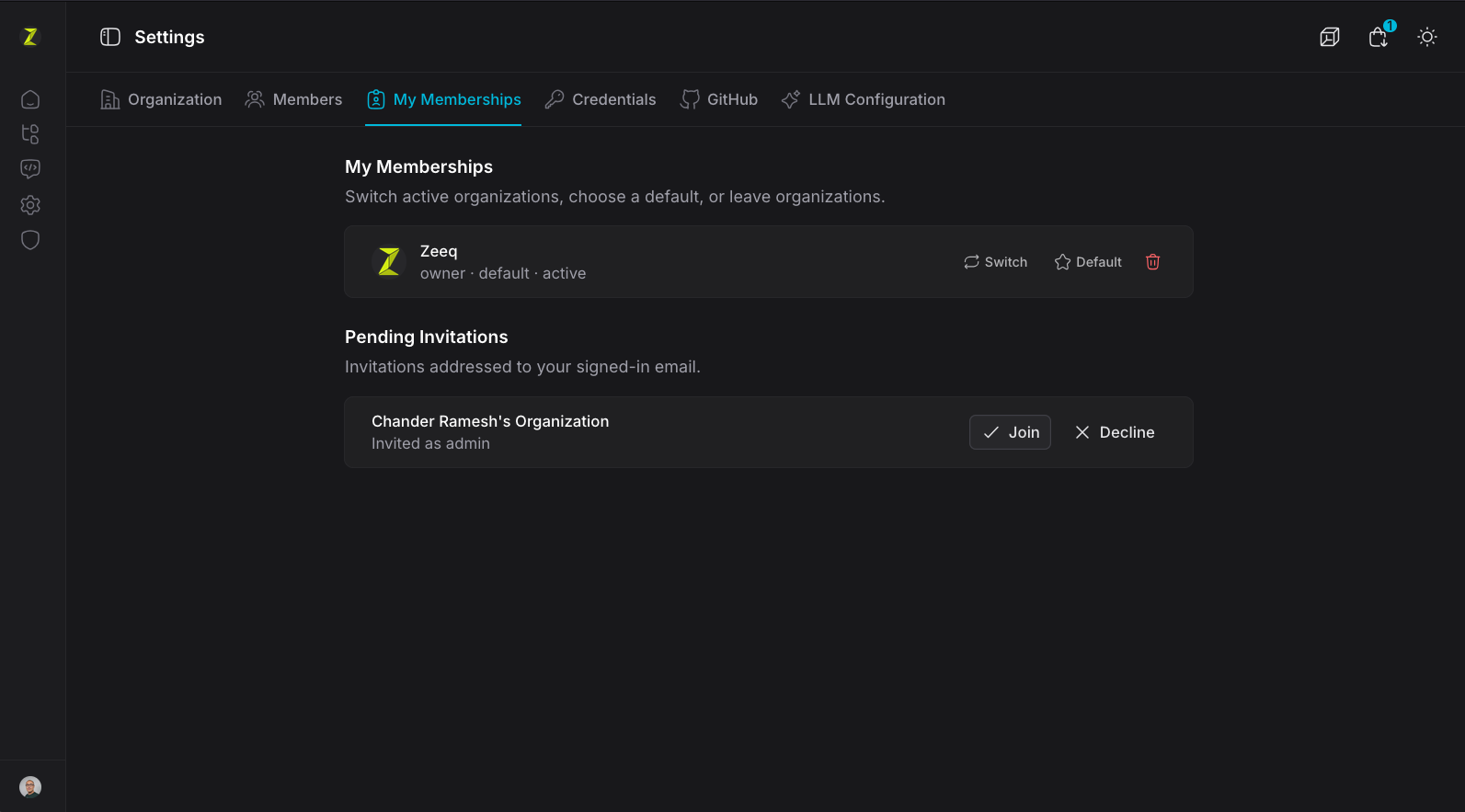Set Zeeq as Default organization
Image resolution: width=1465 pixels, height=812 pixels.
click(x=1088, y=262)
